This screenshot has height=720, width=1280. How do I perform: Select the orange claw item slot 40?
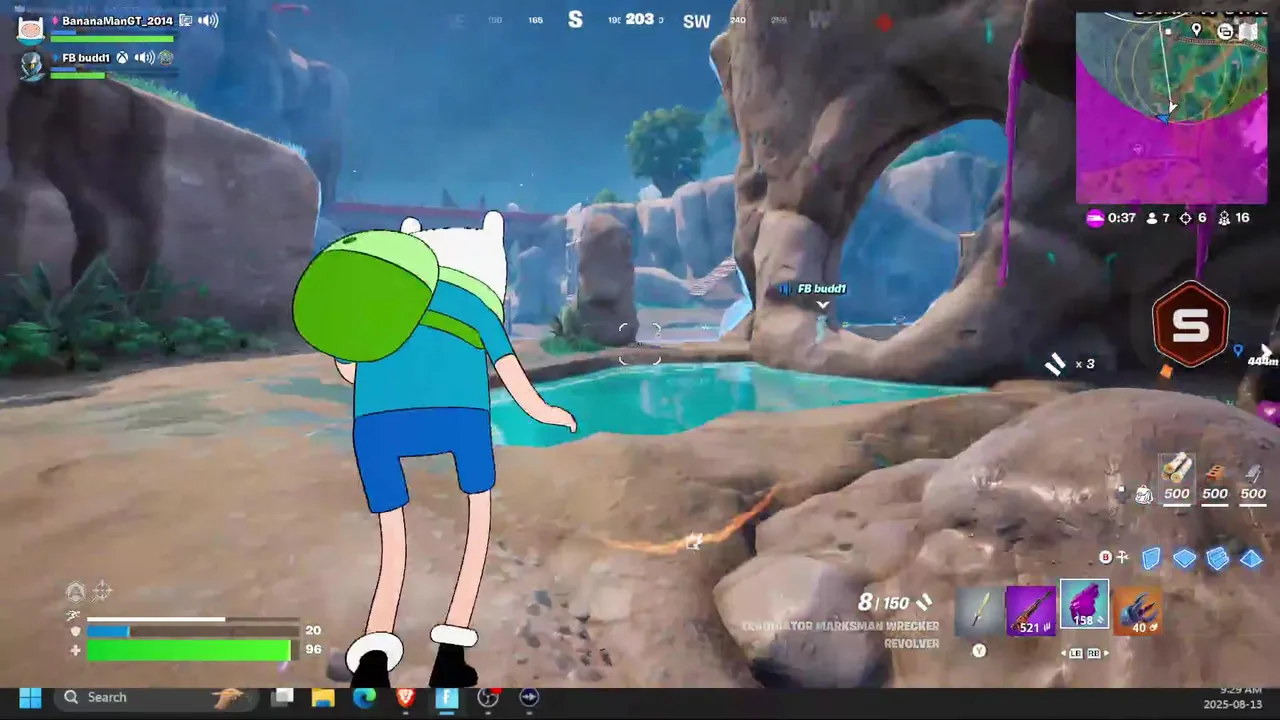point(1138,611)
